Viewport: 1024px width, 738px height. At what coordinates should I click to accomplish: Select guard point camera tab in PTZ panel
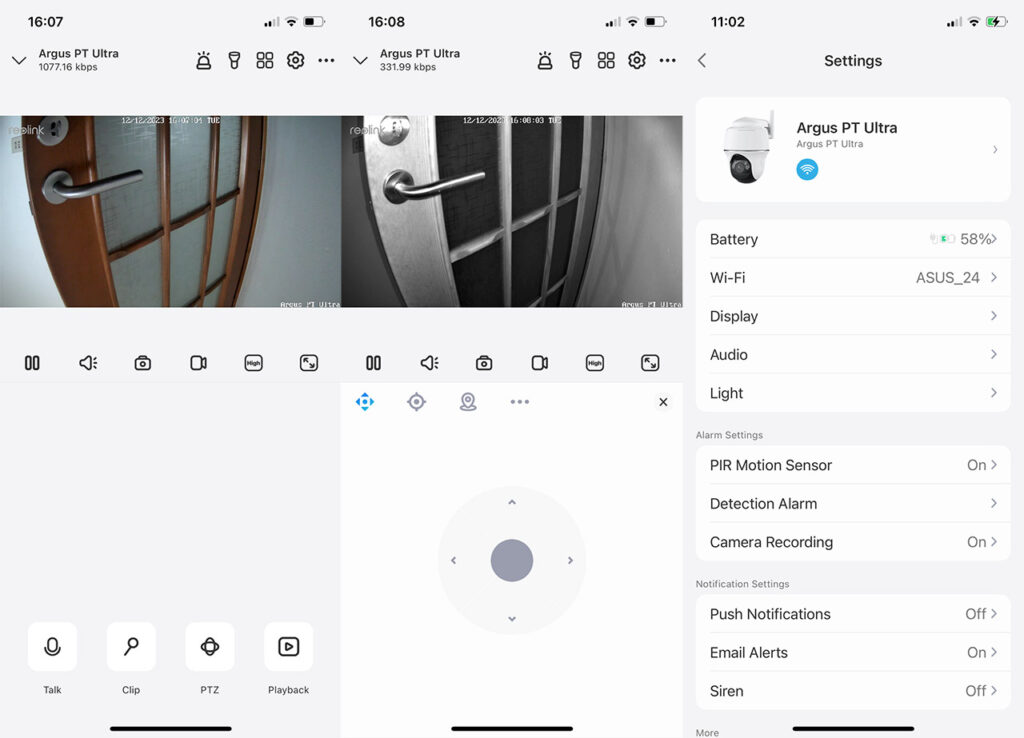(468, 402)
